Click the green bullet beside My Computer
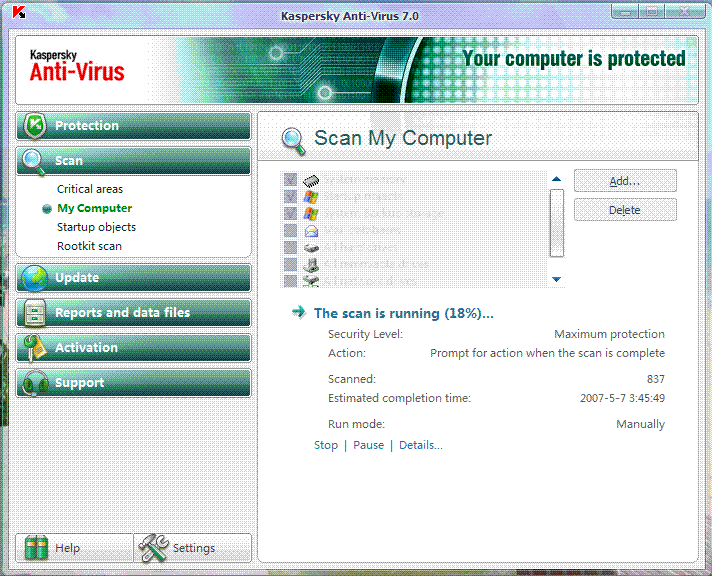This screenshot has height=576, width=712. pyautogui.click(x=47, y=209)
